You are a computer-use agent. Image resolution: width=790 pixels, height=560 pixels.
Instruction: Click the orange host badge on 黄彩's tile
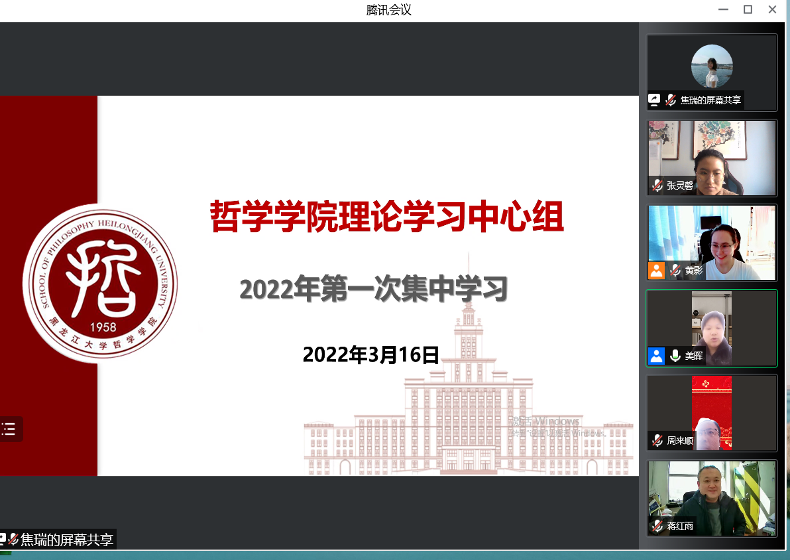click(x=656, y=270)
